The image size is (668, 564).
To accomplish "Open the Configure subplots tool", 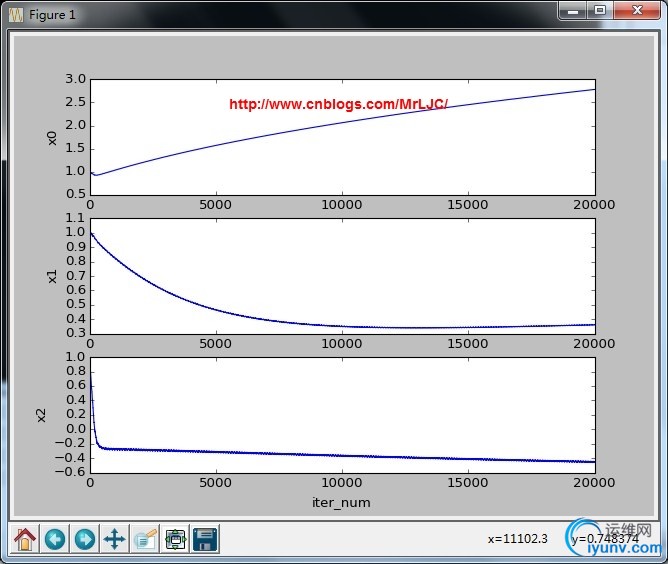I will [175, 539].
